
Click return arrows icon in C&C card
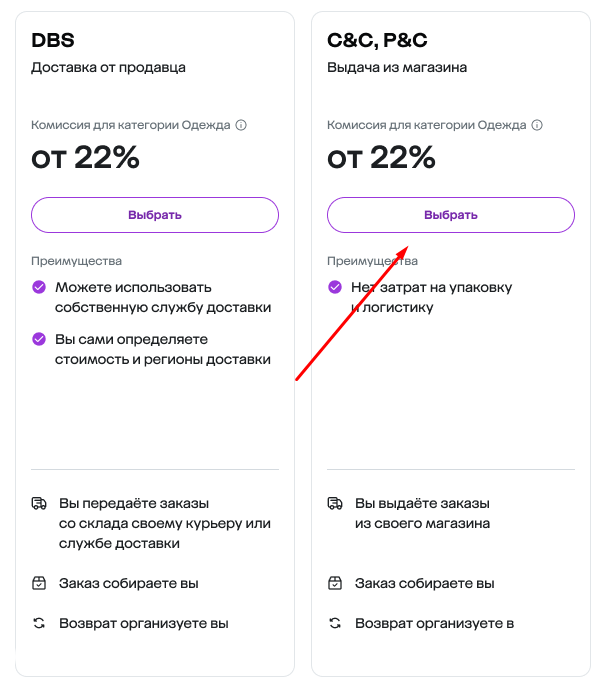(x=335, y=623)
